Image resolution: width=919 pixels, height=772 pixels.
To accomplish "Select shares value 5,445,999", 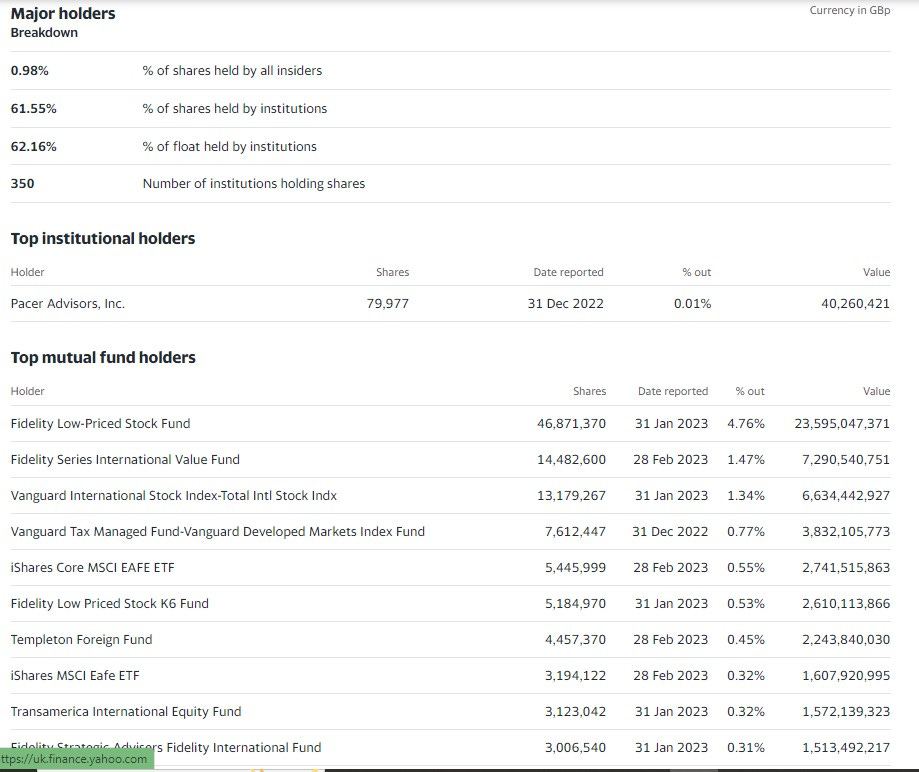I will click(x=575, y=568).
